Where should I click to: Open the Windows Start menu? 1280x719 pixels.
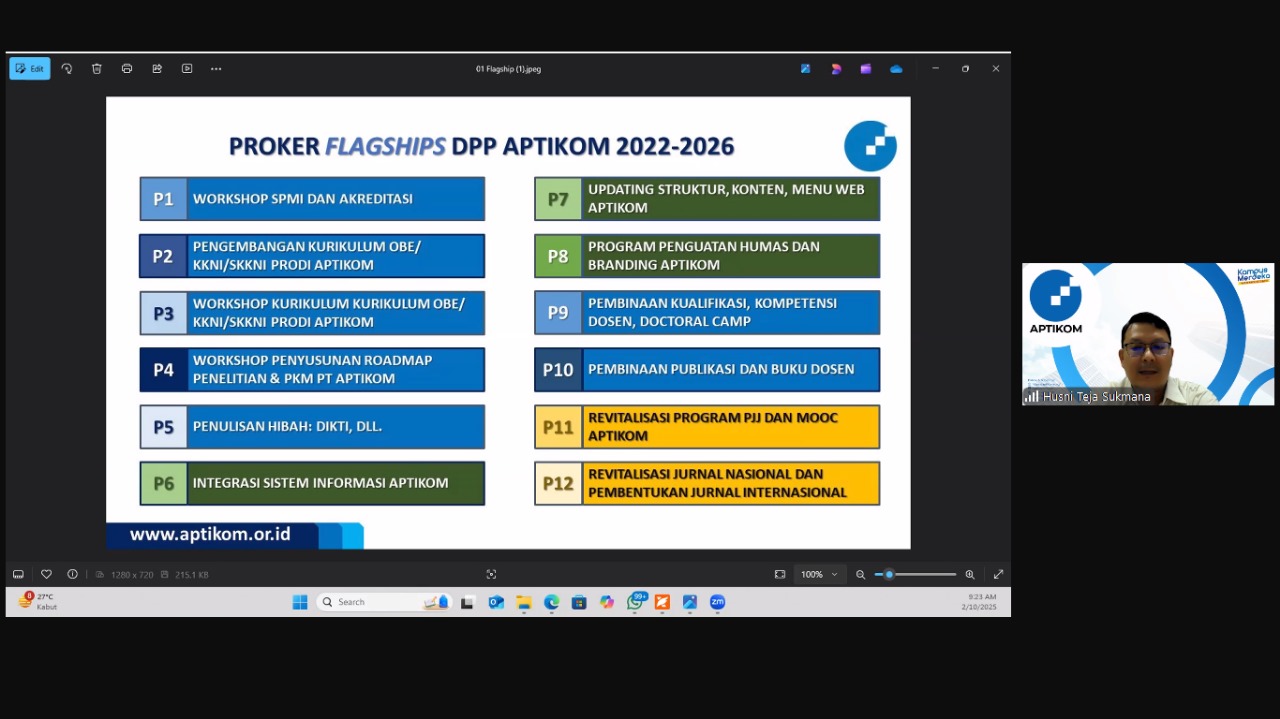pos(300,602)
